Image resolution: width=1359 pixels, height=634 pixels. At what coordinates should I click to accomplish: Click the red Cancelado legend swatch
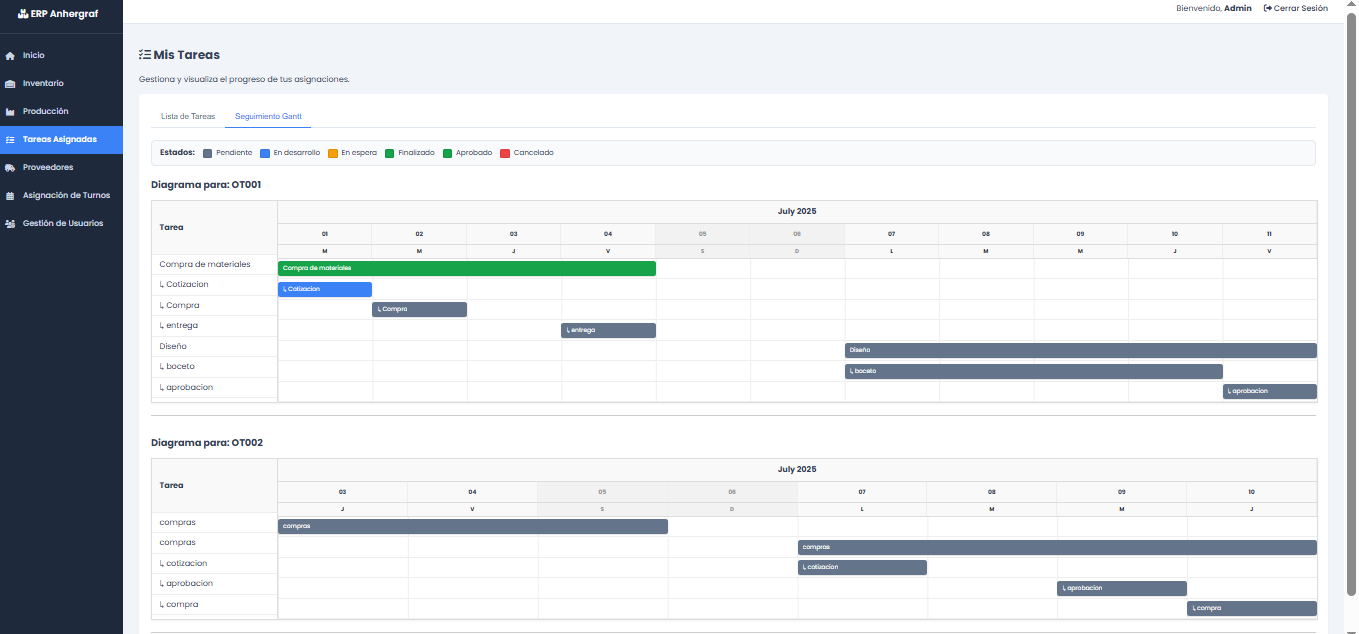(505, 153)
